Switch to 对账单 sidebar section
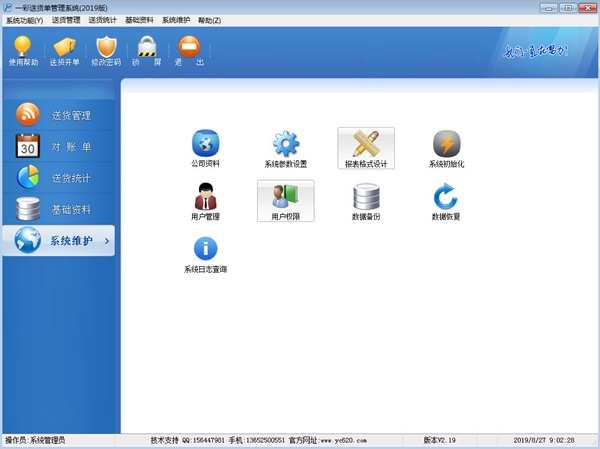 (60, 147)
